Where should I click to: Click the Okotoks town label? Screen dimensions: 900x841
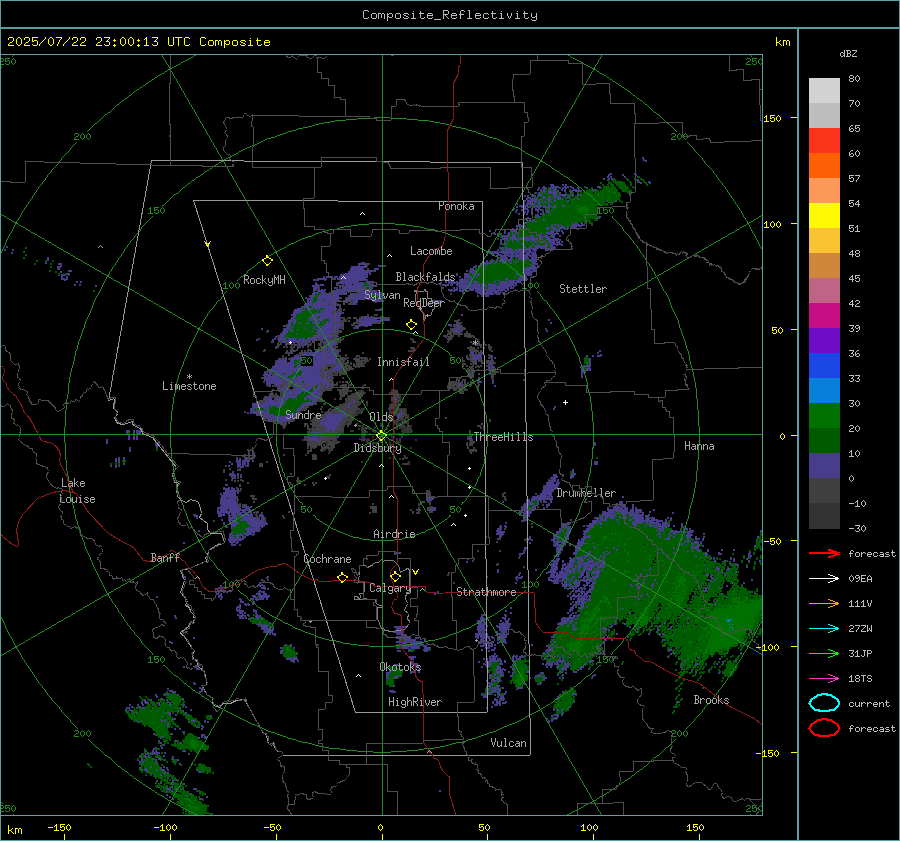400,667
